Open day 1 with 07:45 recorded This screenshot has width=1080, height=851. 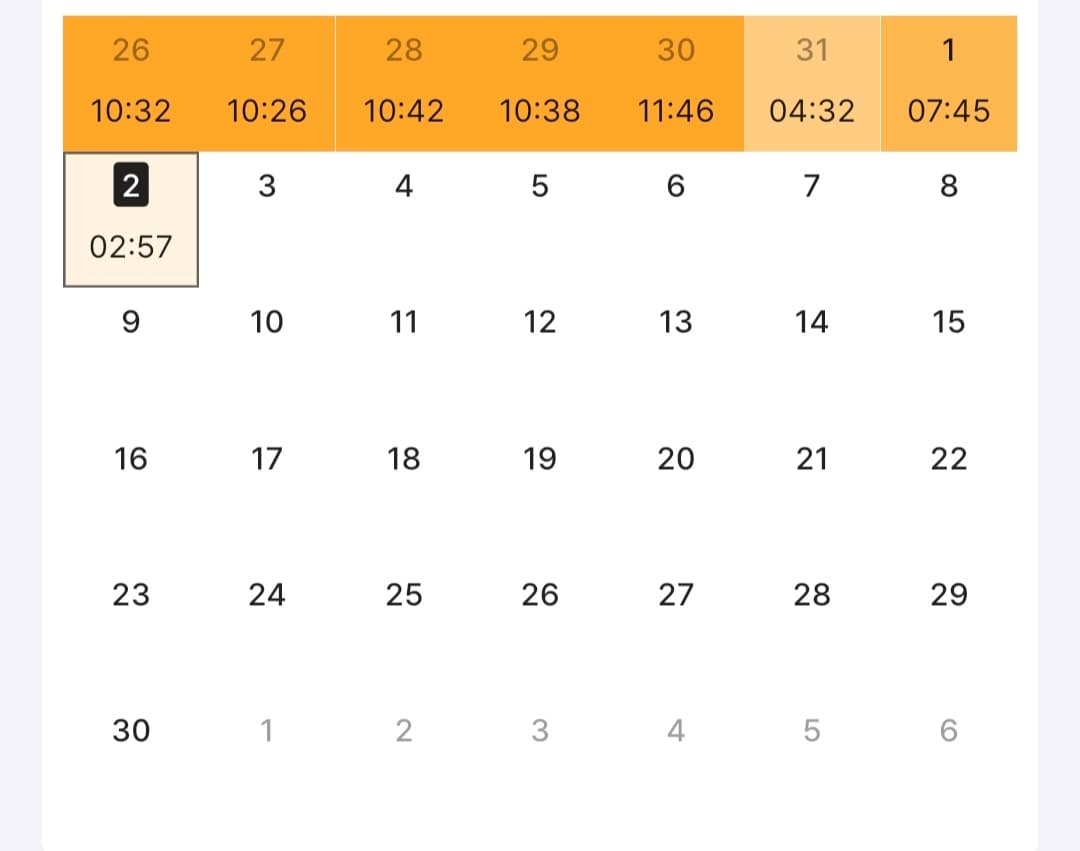[948, 83]
